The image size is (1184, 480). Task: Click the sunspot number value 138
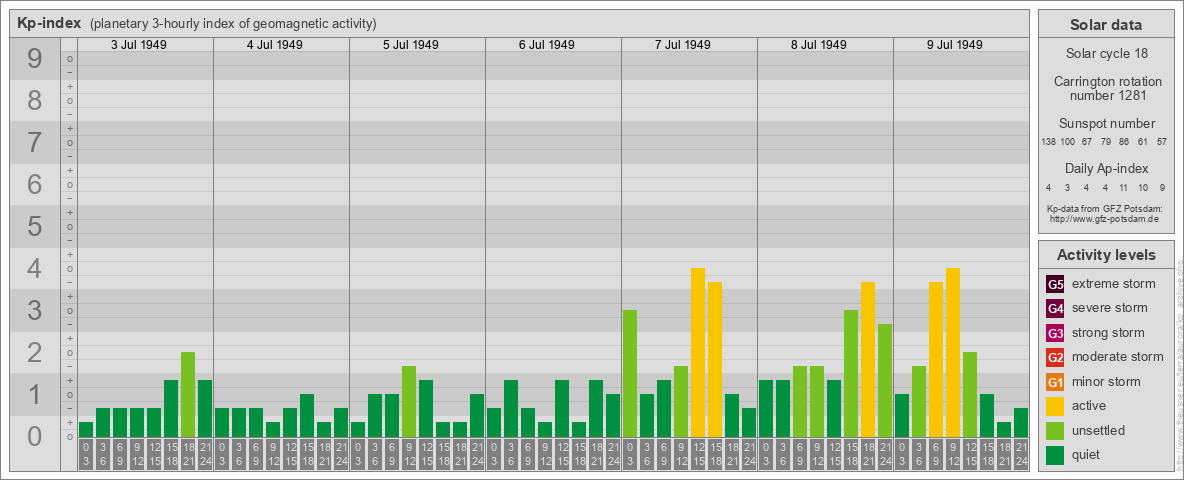point(1048,142)
